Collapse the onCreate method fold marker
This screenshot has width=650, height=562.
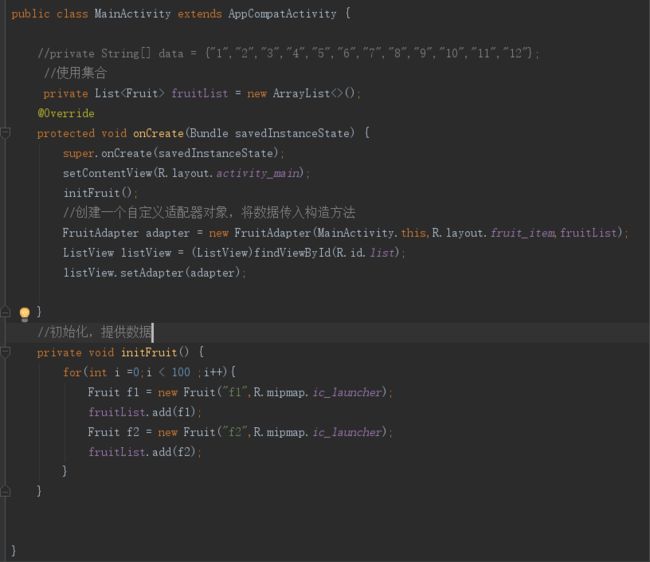click(5, 133)
